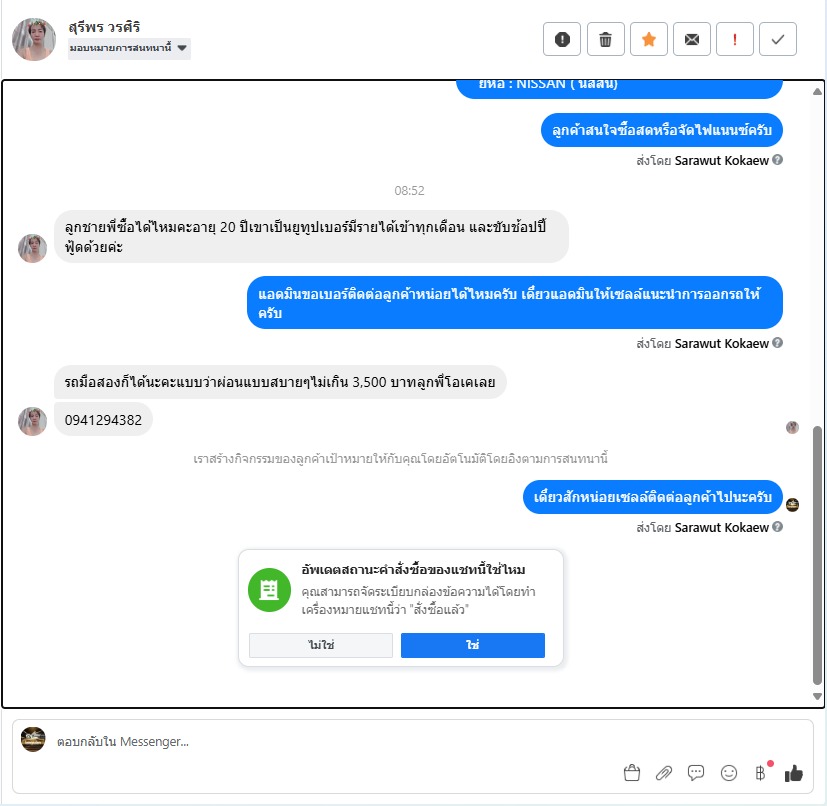
Task: Open the shopping bag products icon
Action: click(x=631, y=773)
